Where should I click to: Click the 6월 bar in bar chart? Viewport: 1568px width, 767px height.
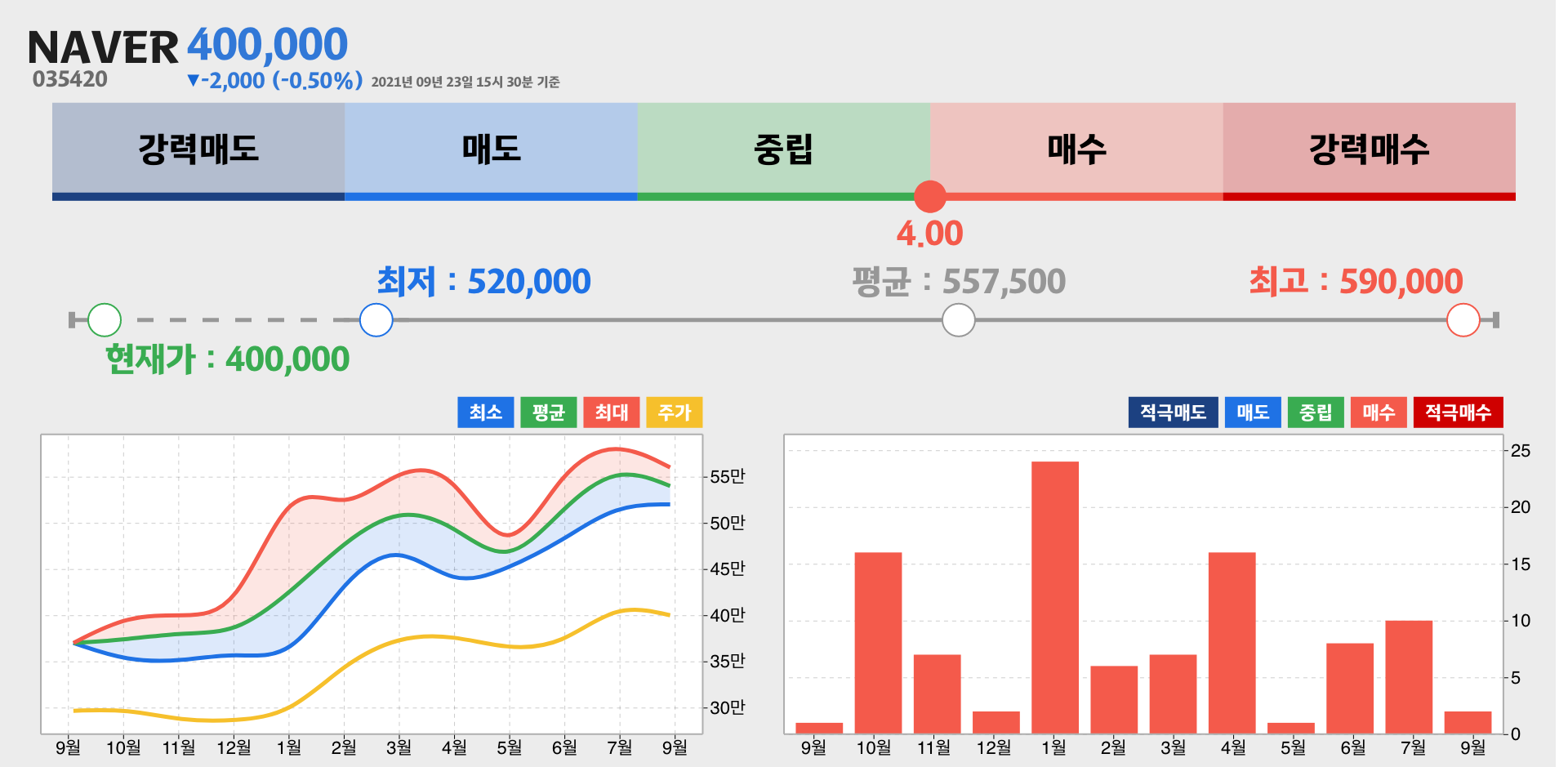click(1350, 689)
